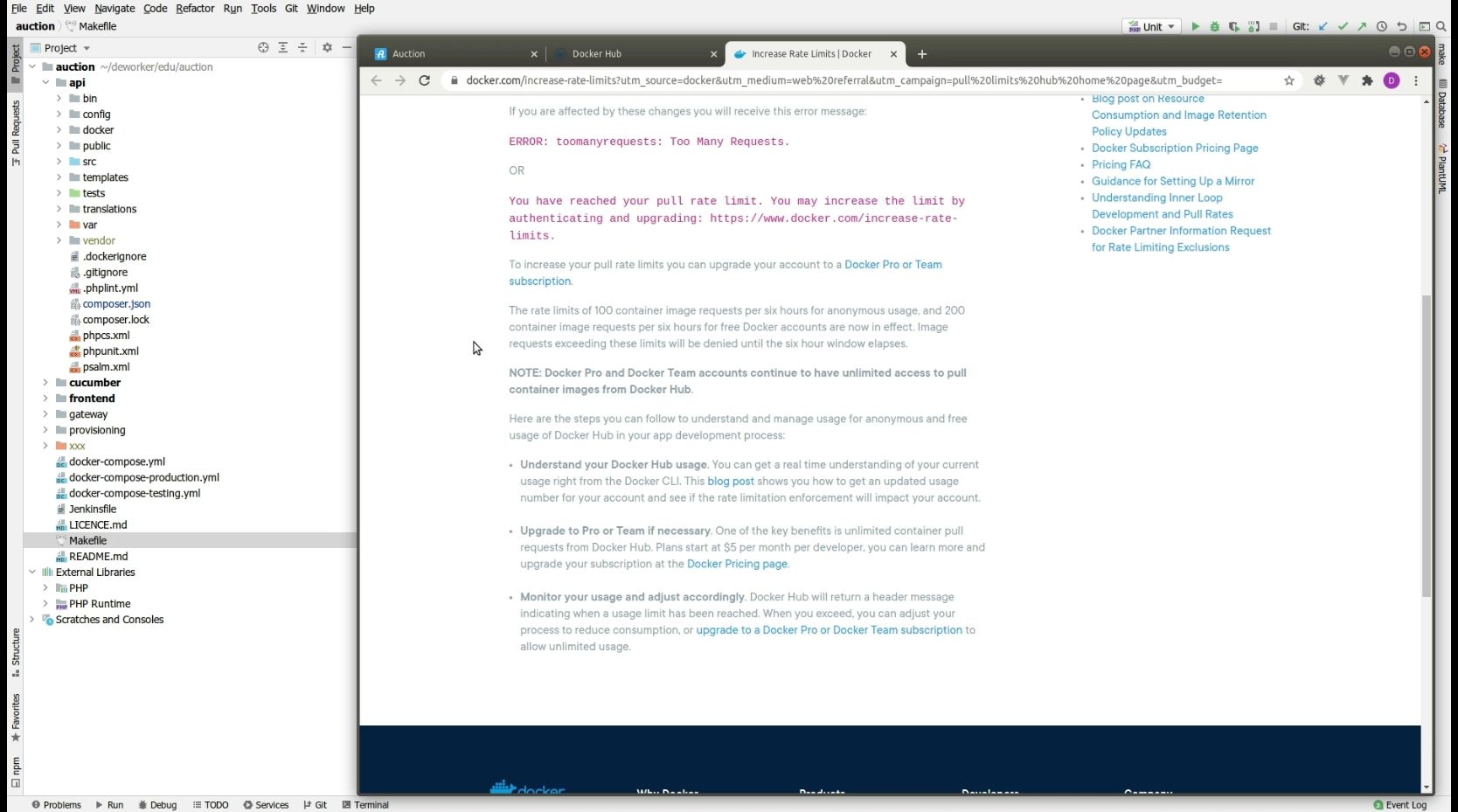The height and width of the screenshot is (812, 1458).
Task: Switch to the Docker Hub browser tab
Action: 635,54
